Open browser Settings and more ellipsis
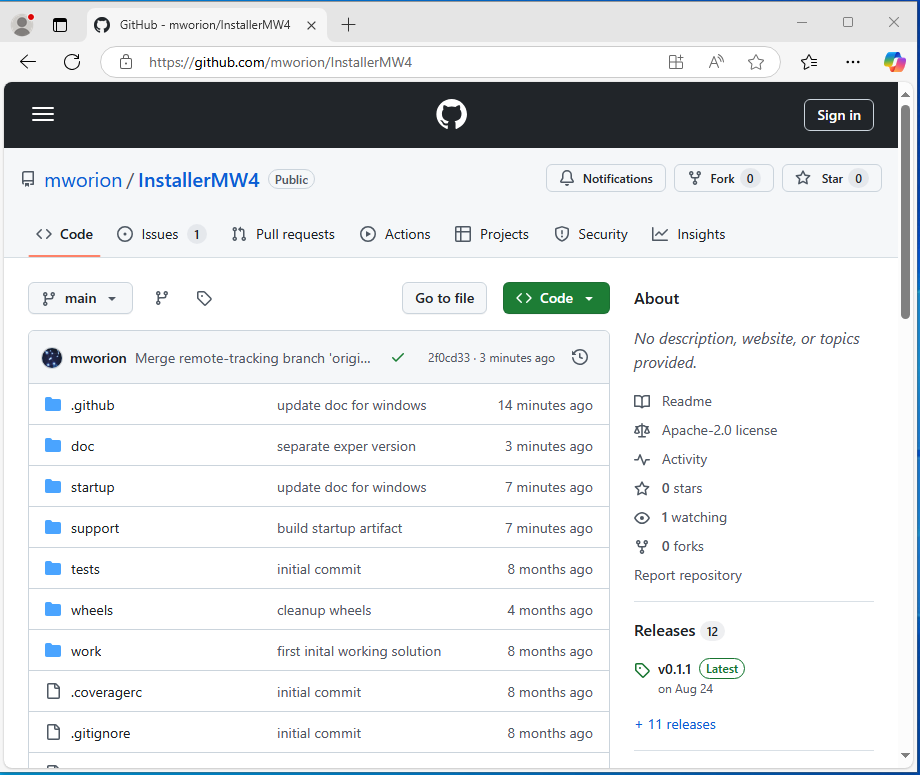This screenshot has height=775, width=920. 853,62
